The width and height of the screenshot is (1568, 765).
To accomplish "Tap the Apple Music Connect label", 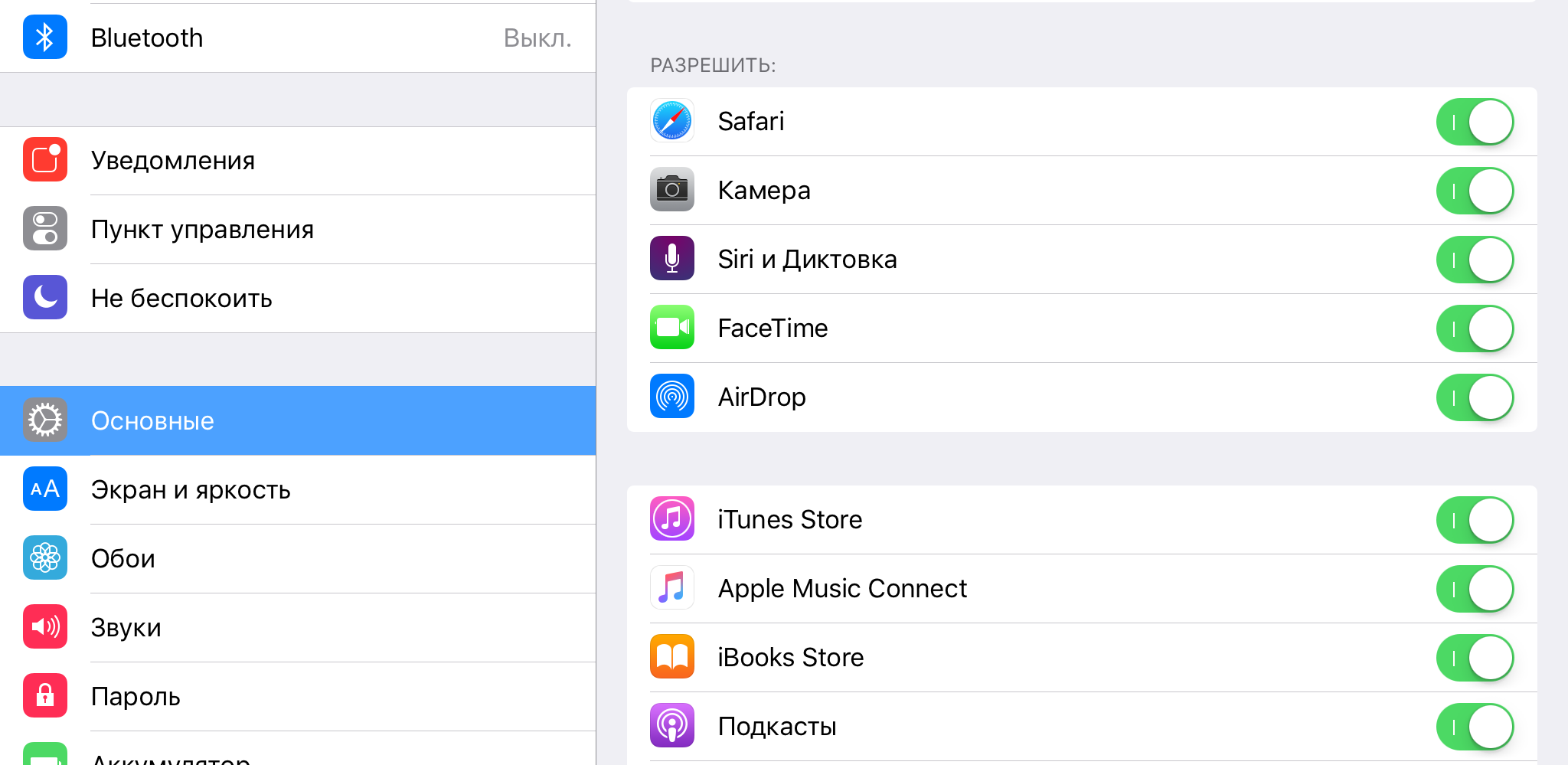I will (x=843, y=589).
